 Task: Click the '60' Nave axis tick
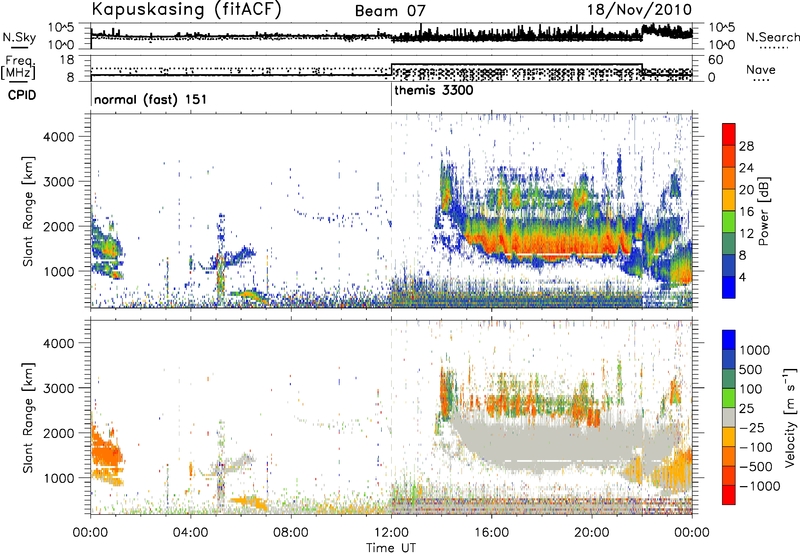pos(716,60)
